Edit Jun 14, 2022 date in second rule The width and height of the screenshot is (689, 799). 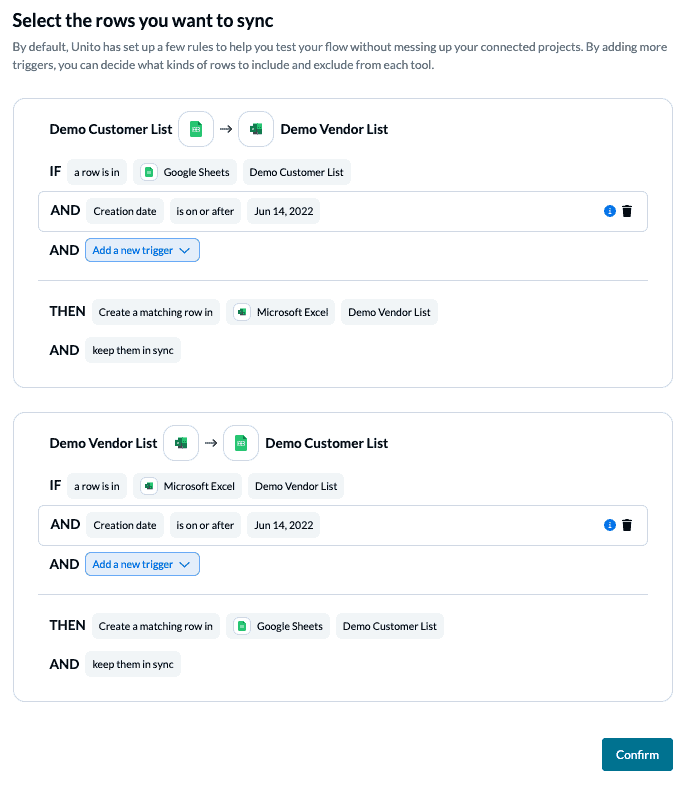pyautogui.click(x=283, y=525)
